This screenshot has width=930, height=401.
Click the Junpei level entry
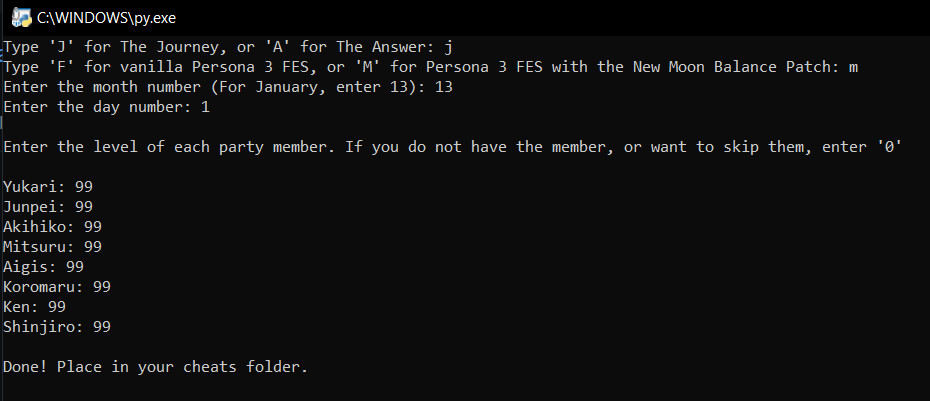(48, 208)
